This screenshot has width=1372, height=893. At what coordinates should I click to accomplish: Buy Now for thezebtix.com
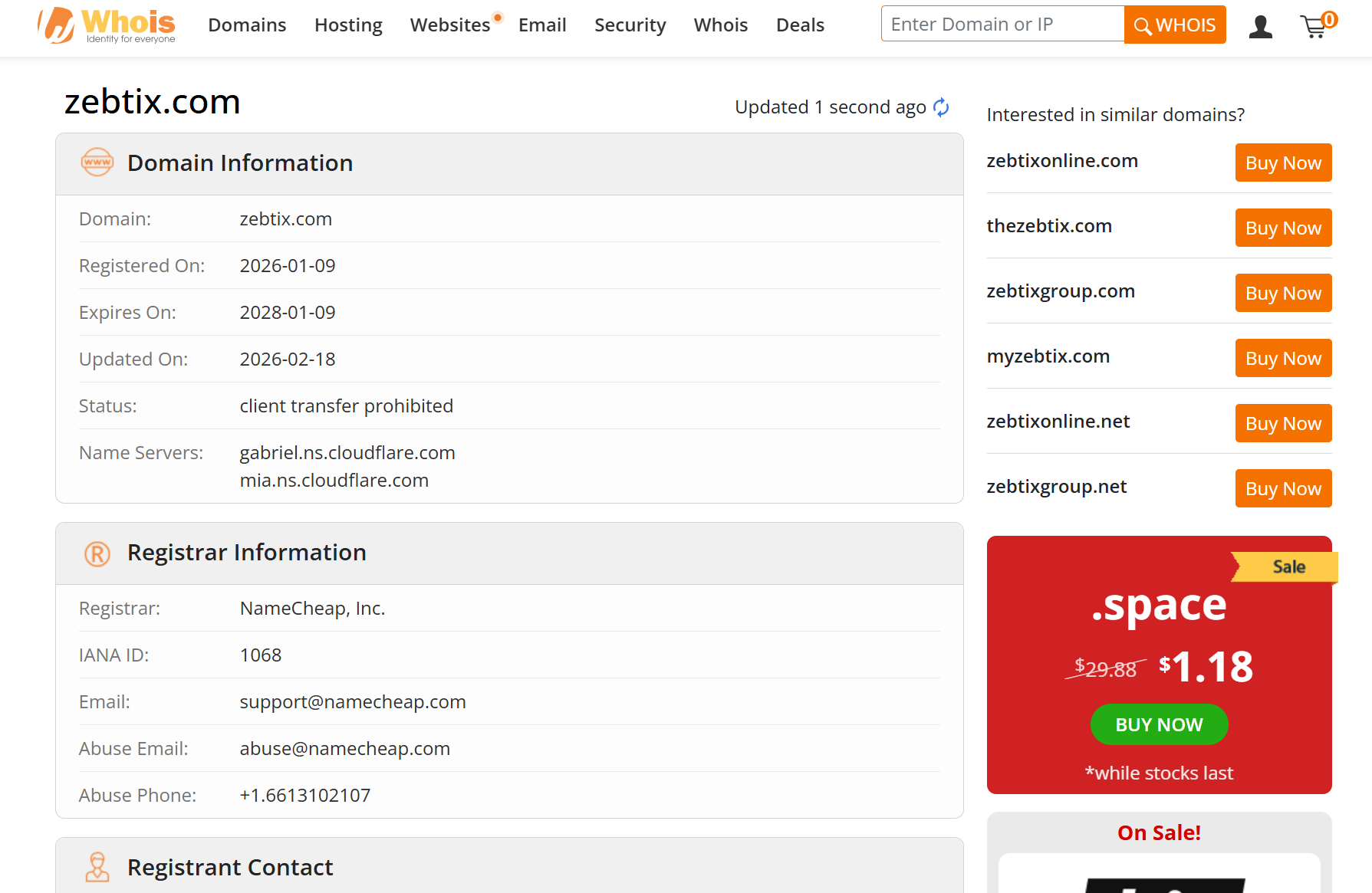pos(1283,228)
